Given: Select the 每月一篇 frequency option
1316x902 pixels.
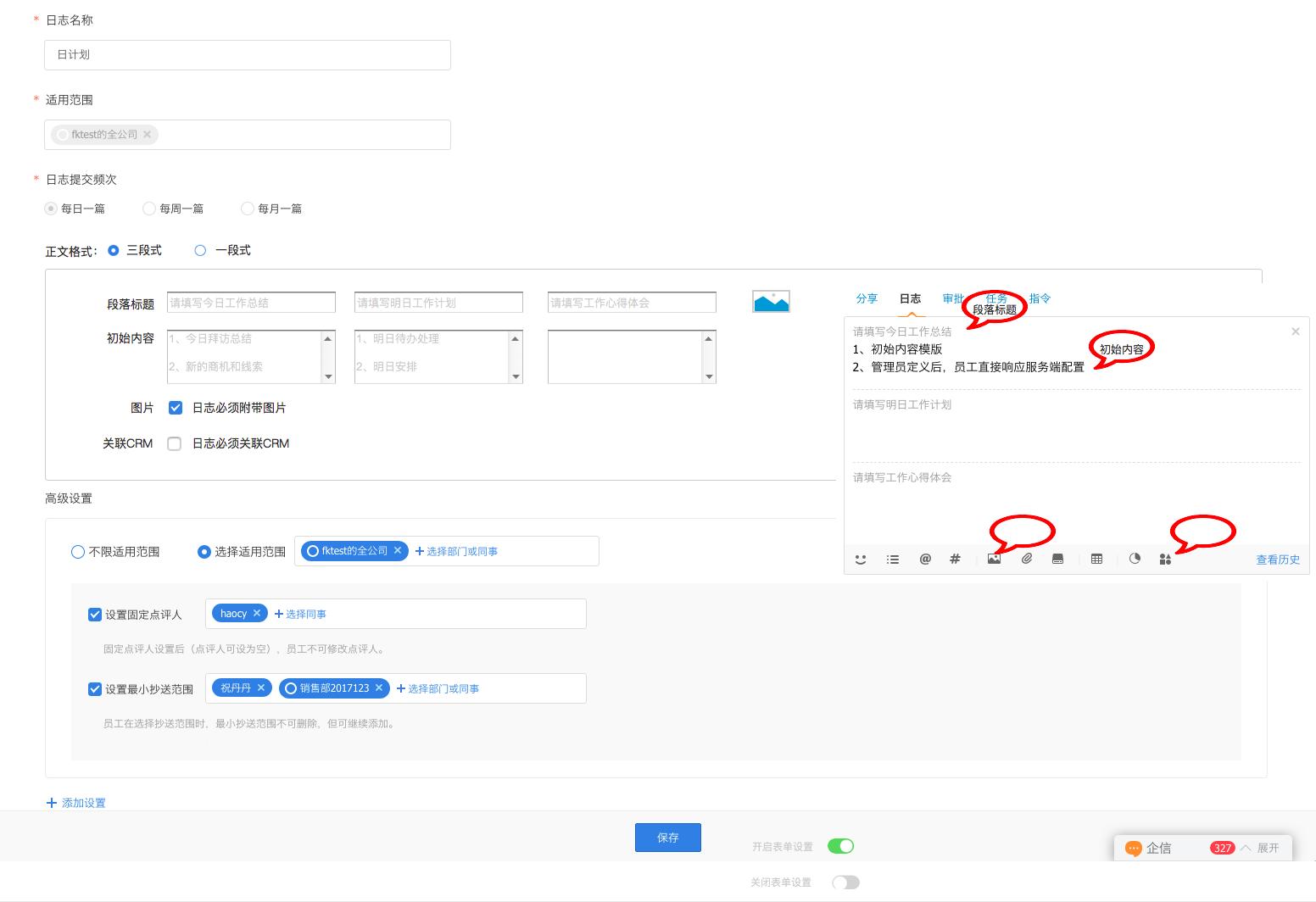Looking at the screenshot, I should point(248,209).
